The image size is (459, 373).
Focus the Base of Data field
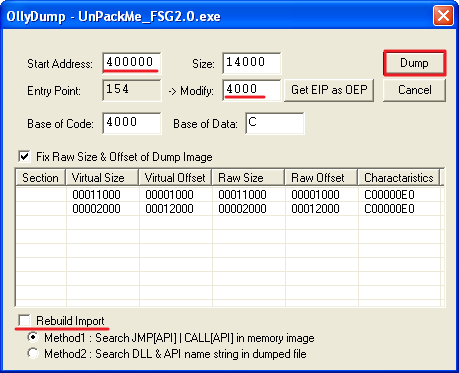pos(275,123)
